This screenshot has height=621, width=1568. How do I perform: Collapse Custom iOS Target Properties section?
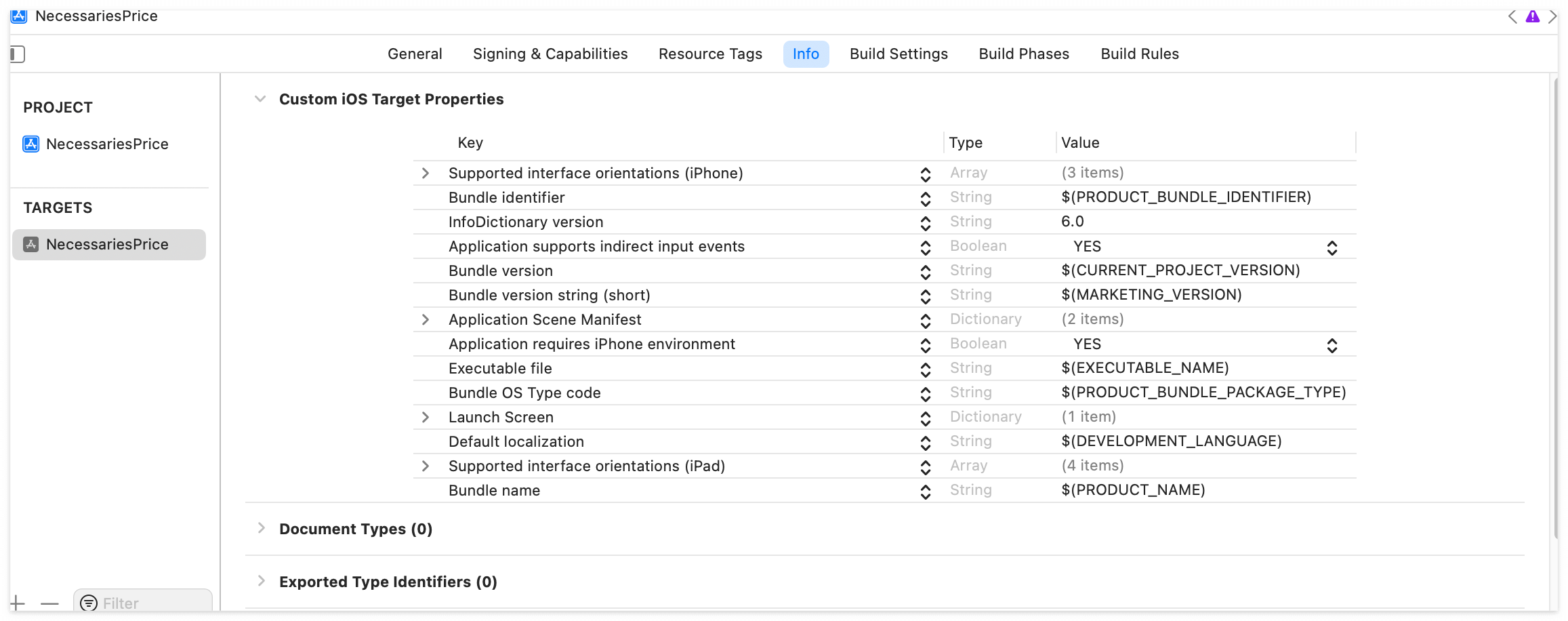tap(260, 99)
